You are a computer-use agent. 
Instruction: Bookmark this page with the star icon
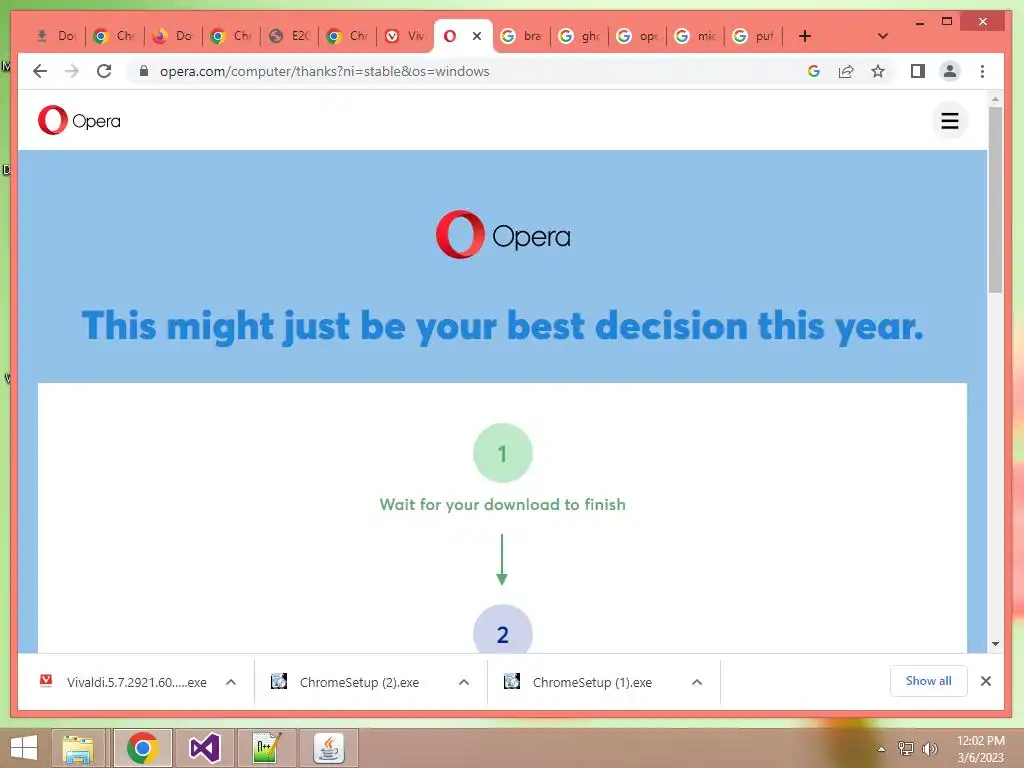click(x=878, y=71)
